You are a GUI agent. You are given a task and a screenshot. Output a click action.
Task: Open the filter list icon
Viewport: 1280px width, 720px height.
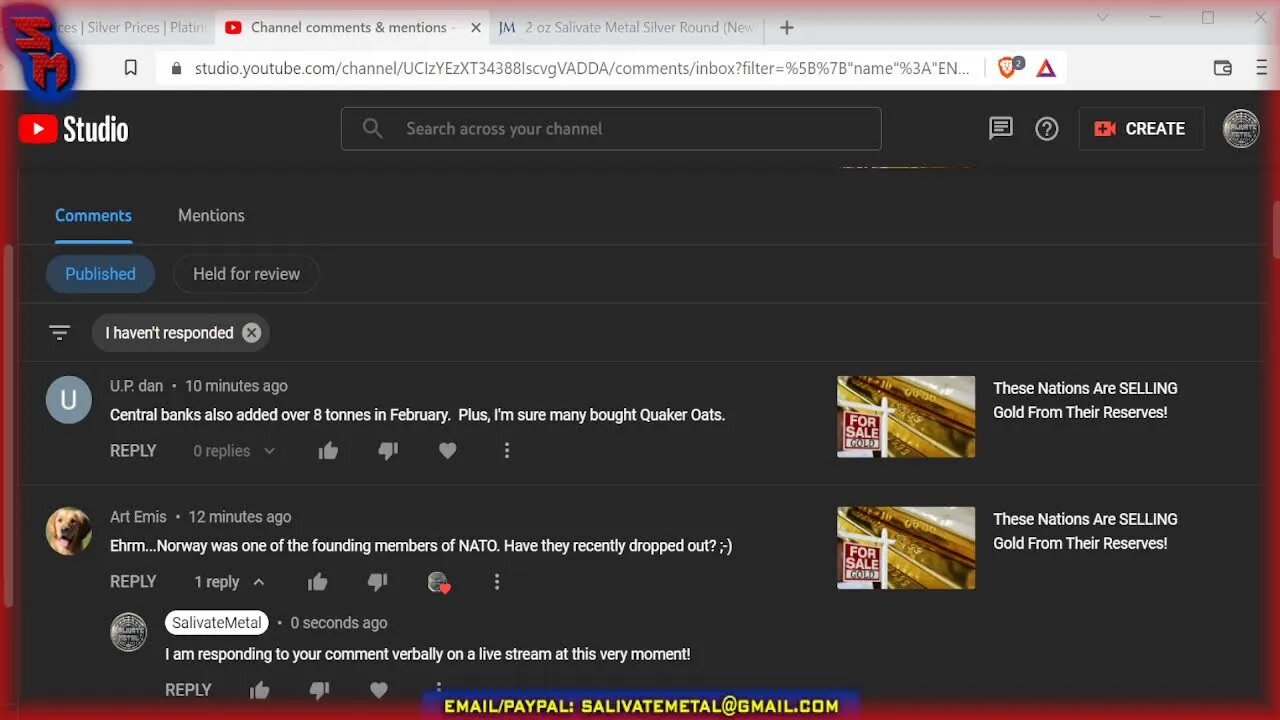(60, 332)
